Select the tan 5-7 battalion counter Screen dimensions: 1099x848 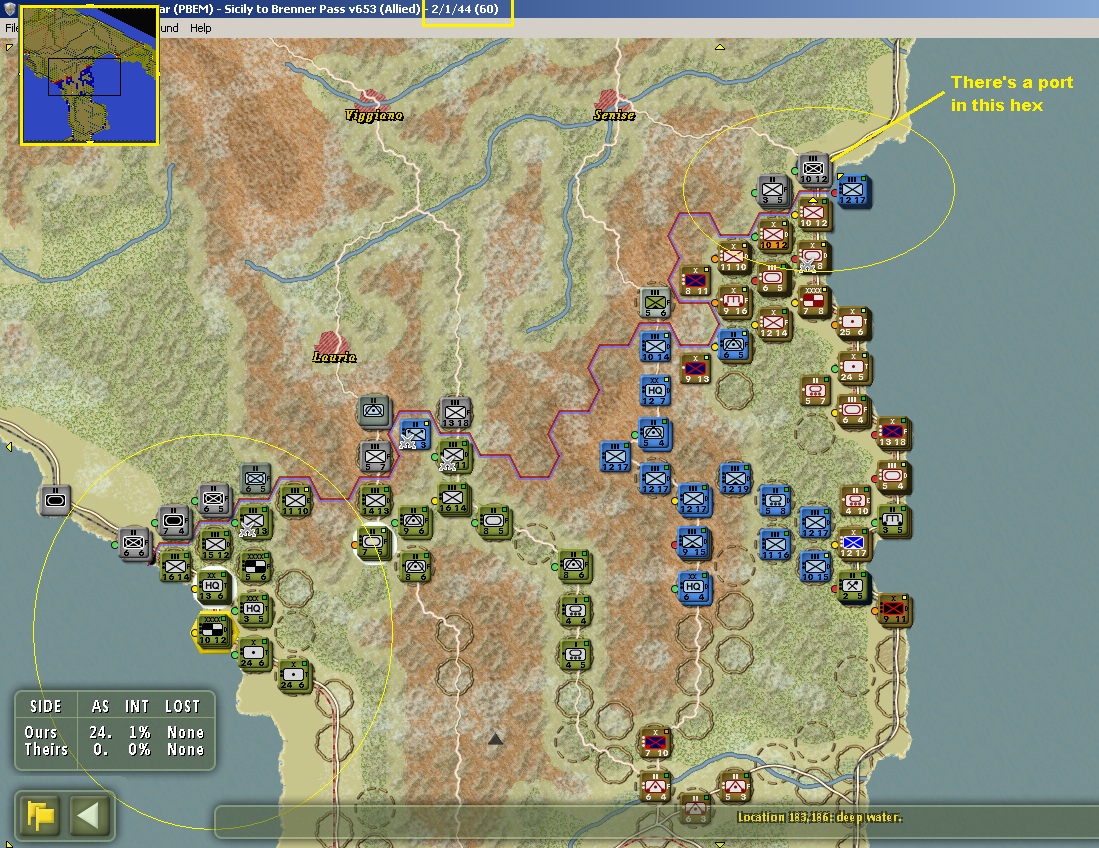[x=815, y=390]
